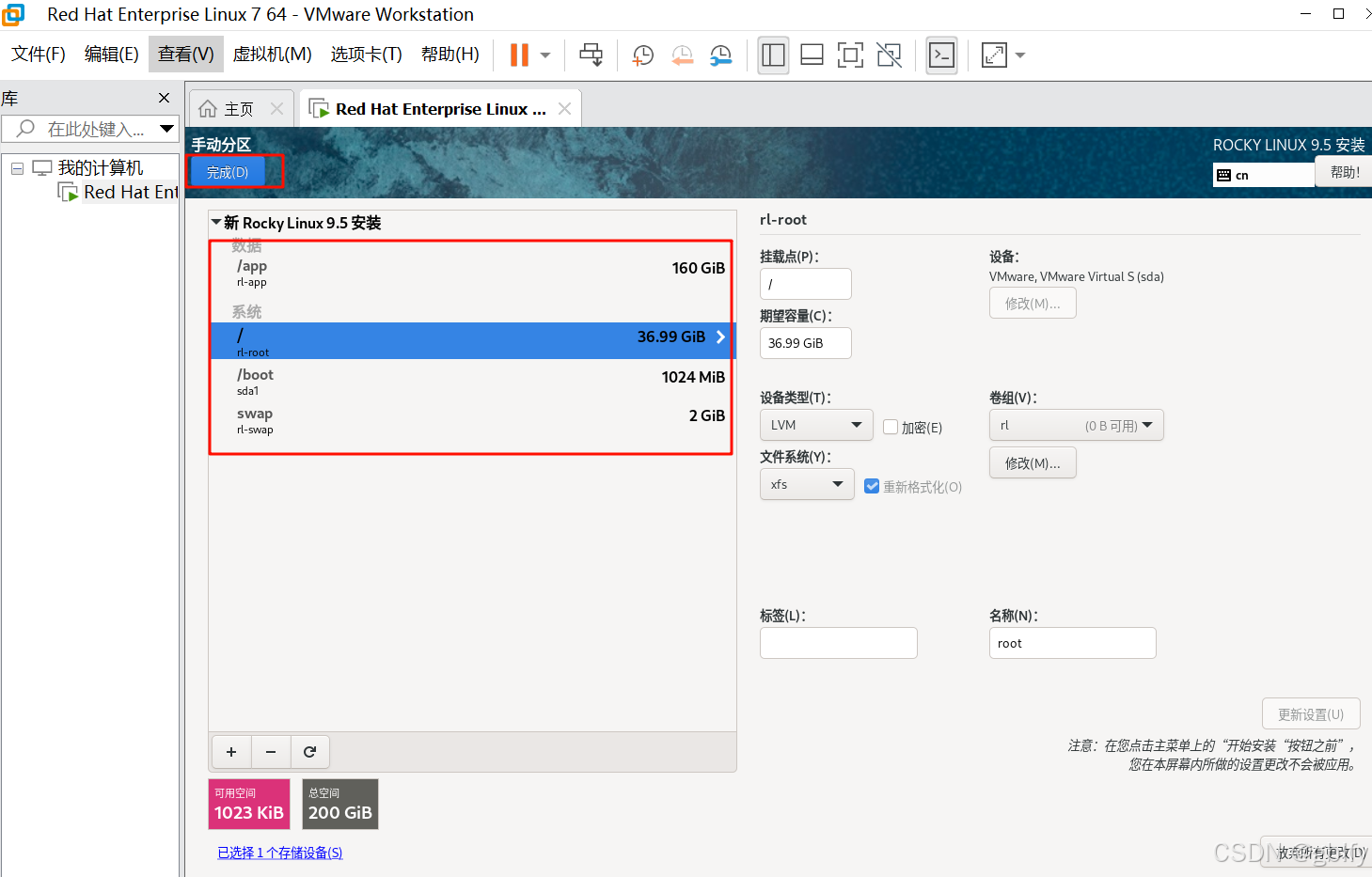Open the snapshot manager
This screenshot has height=877, width=1372.
(721, 55)
